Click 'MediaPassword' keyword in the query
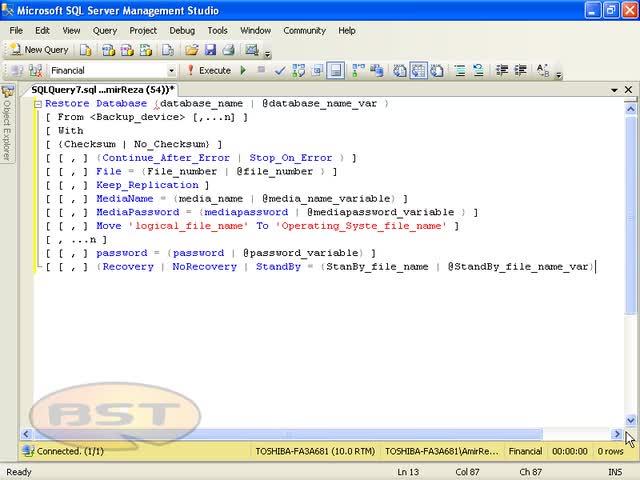640x480 pixels. click(138, 212)
